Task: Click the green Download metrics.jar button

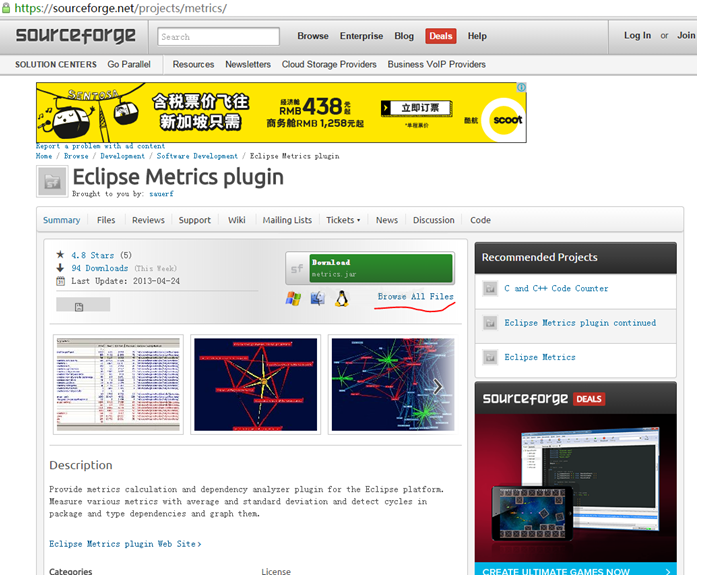Action: pyautogui.click(x=381, y=268)
